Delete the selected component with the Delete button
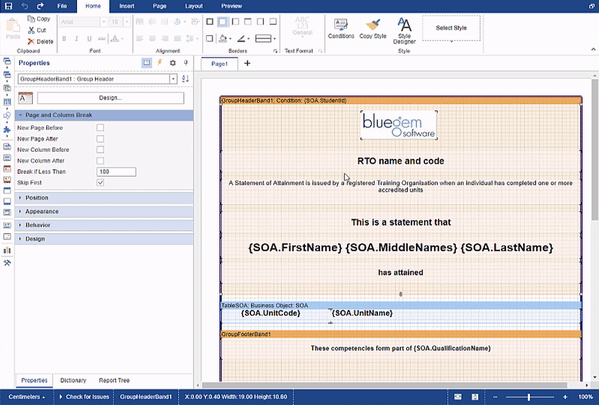 coord(40,41)
